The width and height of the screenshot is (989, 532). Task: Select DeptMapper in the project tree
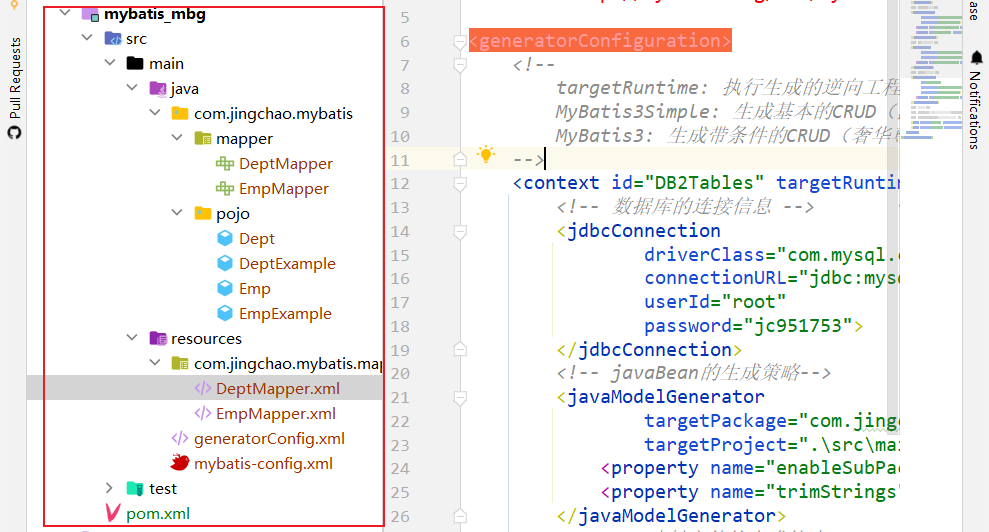coord(286,163)
